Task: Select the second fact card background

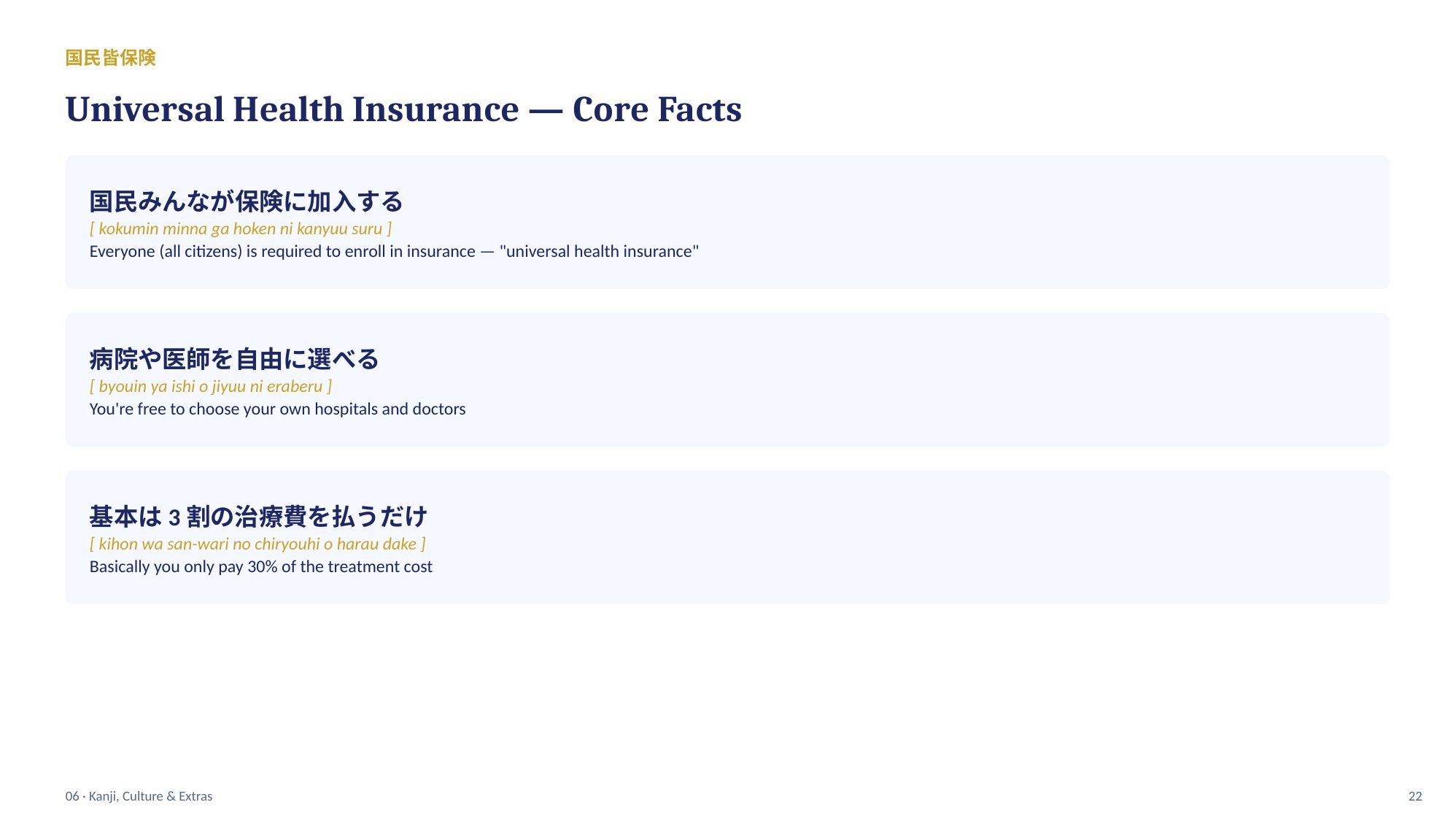Action: [x=727, y=379]
